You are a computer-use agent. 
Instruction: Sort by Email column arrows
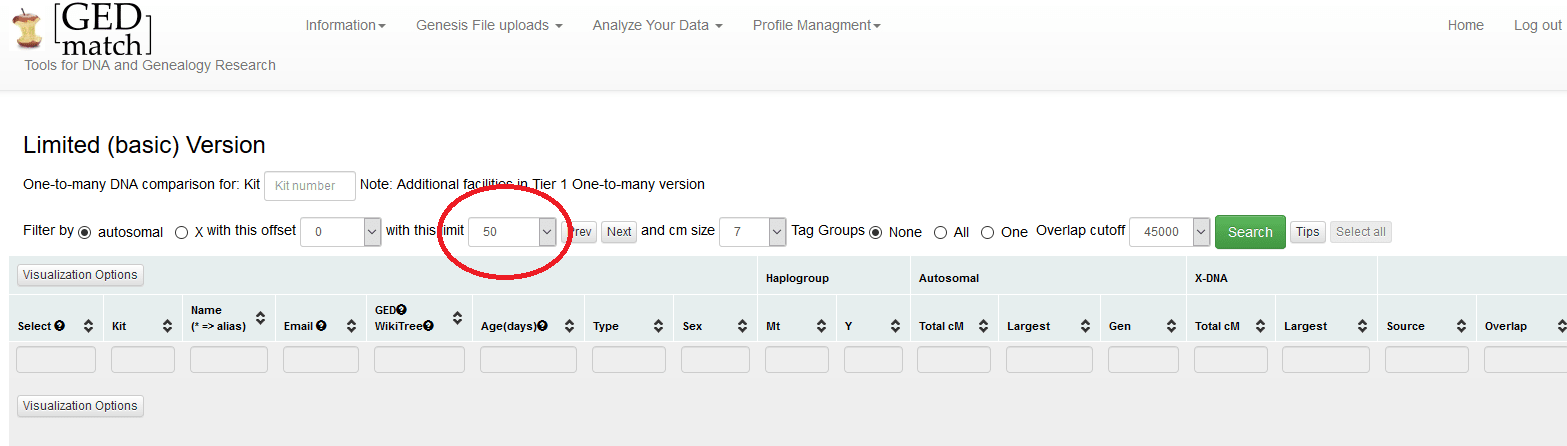coord(351,326)
